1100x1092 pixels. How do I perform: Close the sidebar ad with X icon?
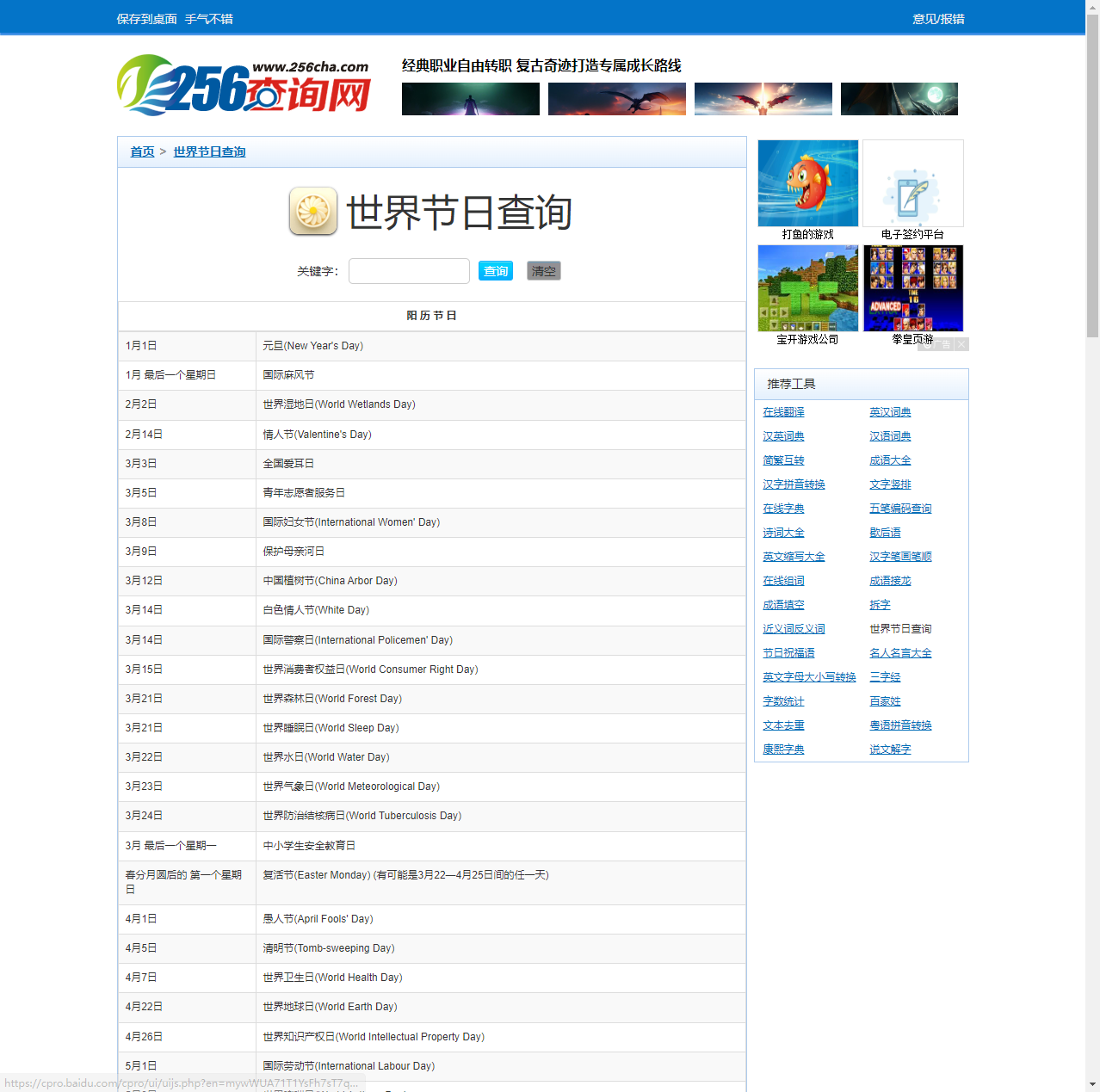click(x=961, y=344)
